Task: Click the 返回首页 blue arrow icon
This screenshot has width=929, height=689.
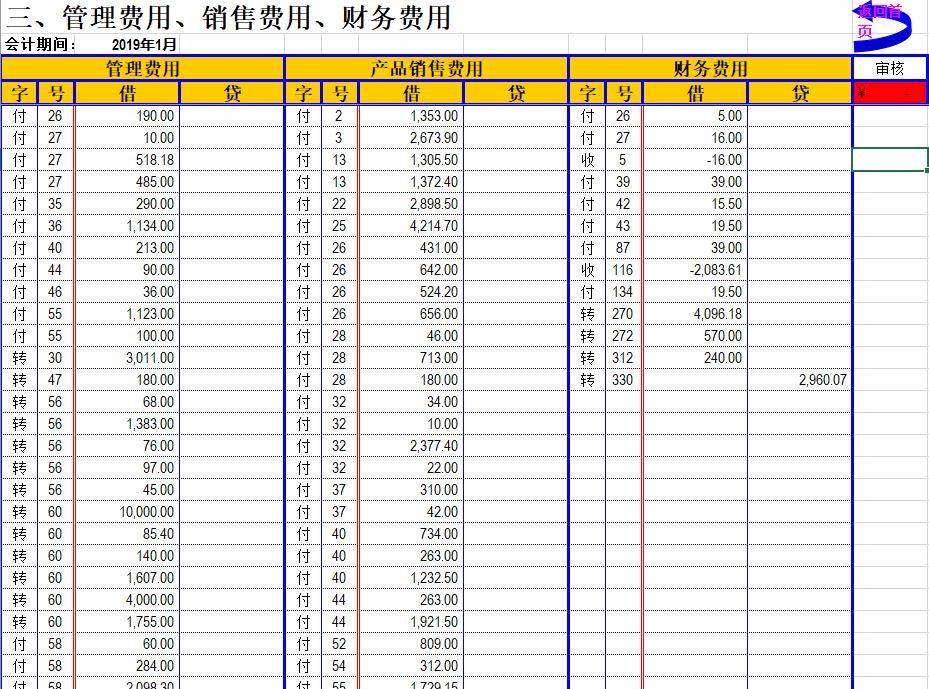Action: (x=880, y=24)
